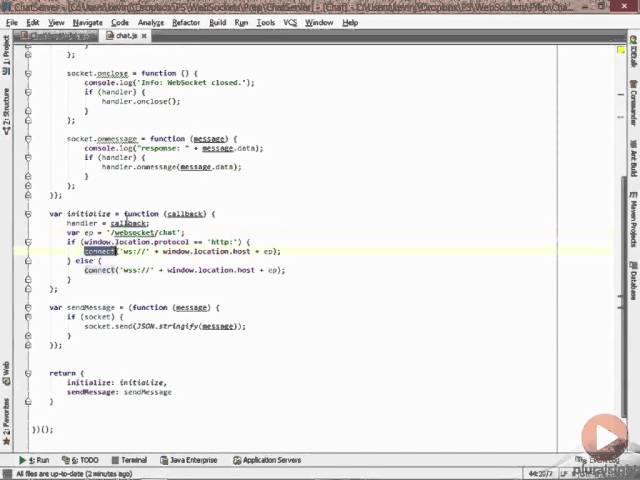Click the caret position indicator 44:20

(x=540, y=474)
